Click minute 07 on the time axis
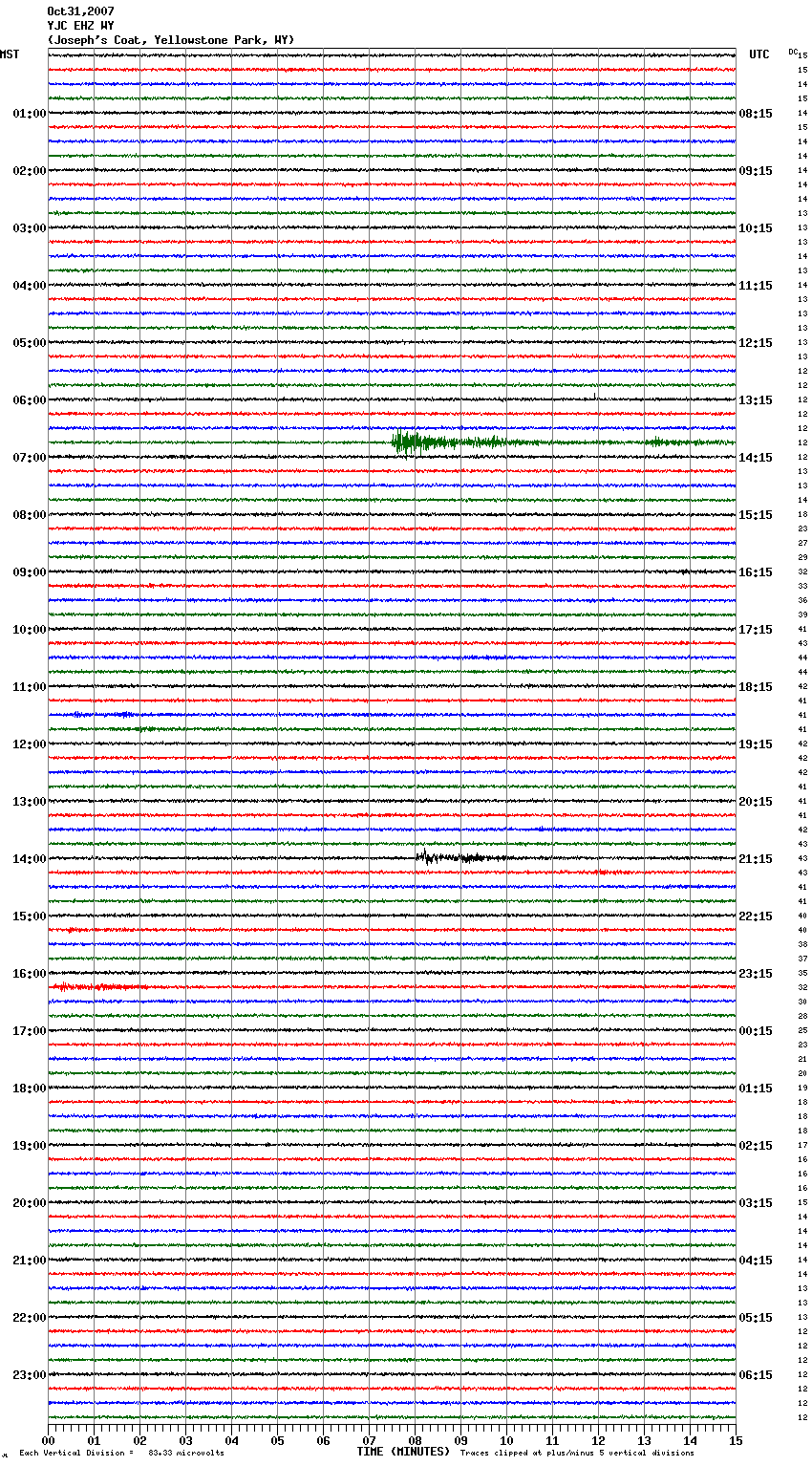Viewport: 812px width, 1466px height. coord(369,1440)
